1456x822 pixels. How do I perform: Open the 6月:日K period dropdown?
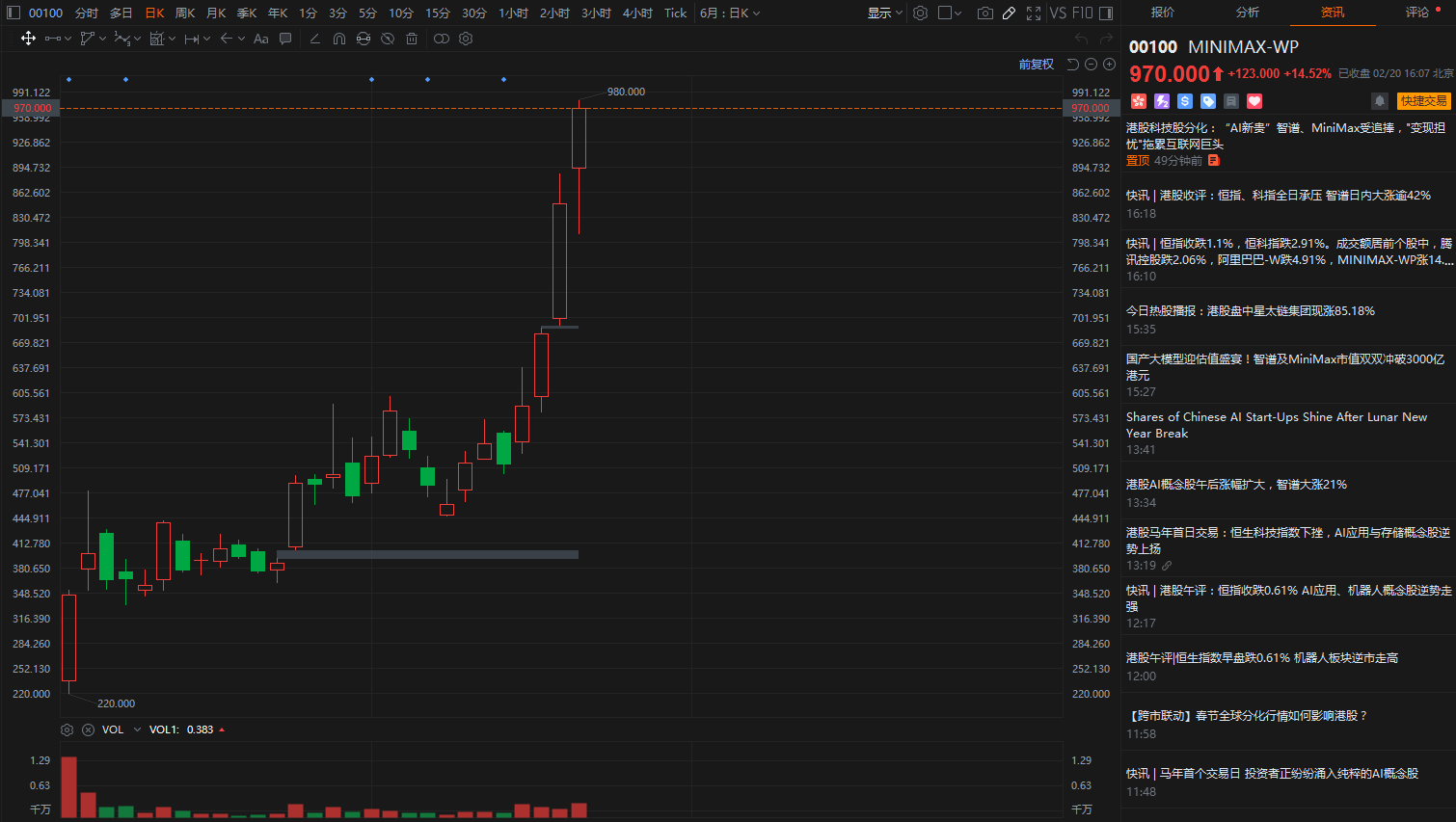(x=730, y=13)
